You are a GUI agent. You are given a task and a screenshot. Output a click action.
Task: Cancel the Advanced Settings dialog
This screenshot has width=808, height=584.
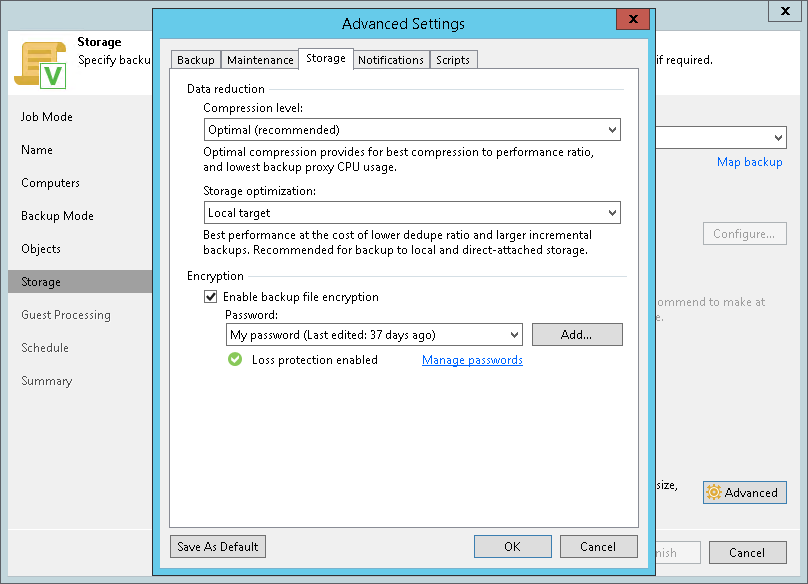(x=598, y=547)
